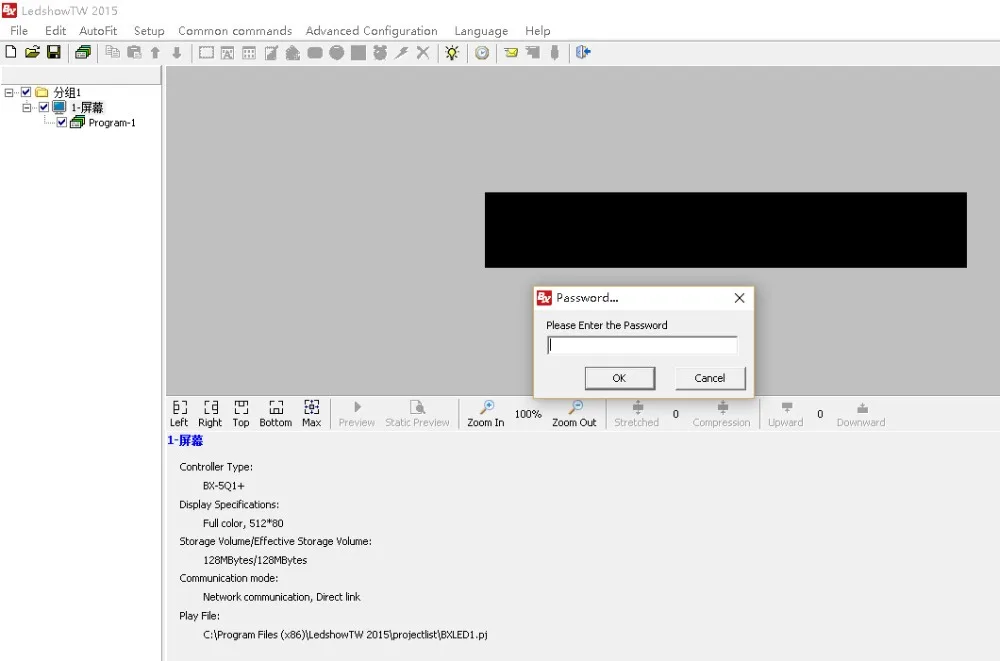Collapse the 分组1 group tree node

pyautogui.click(x=9, y=92)
